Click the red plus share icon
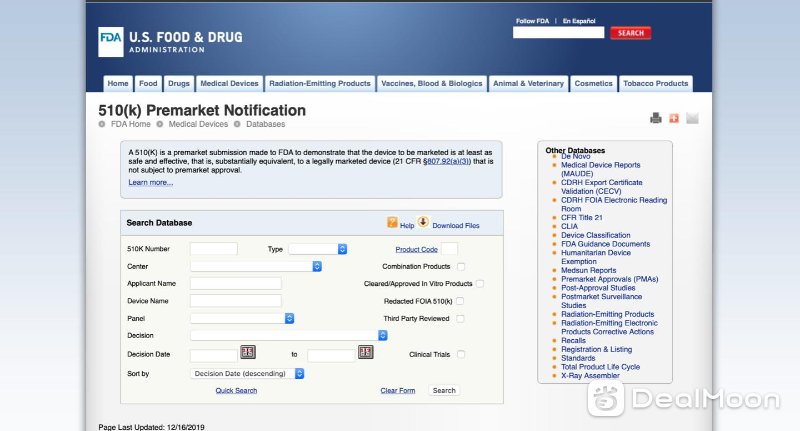The image size is (800, 431). click(x=674, y=118)
